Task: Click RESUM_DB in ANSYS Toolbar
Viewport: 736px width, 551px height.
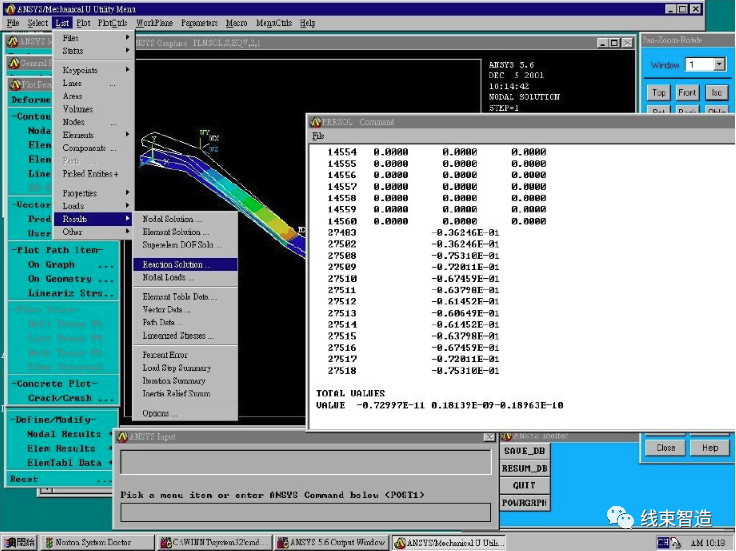Action: click(x=524, y=468)
